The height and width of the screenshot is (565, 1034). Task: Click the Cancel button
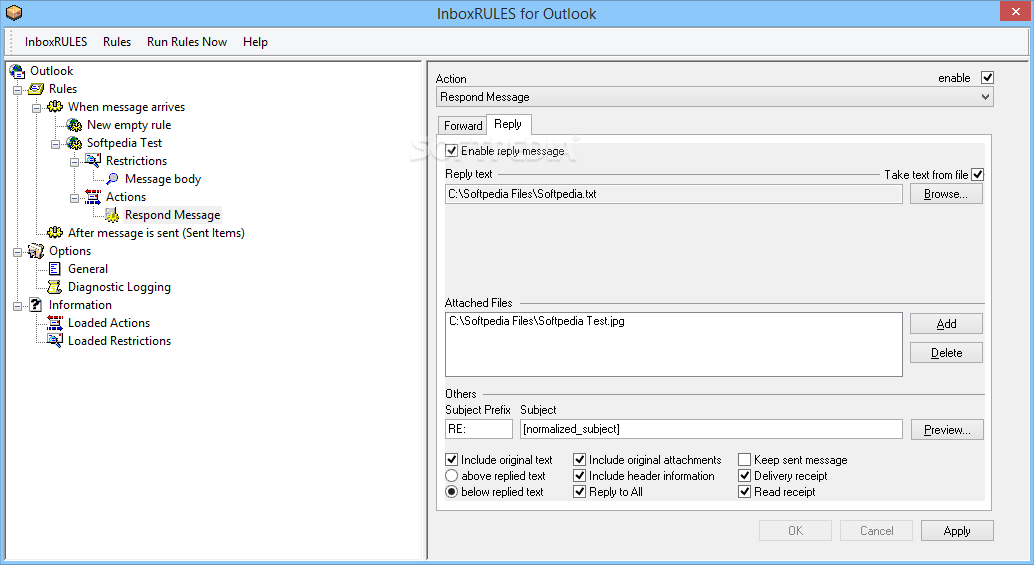pos(876,531)
